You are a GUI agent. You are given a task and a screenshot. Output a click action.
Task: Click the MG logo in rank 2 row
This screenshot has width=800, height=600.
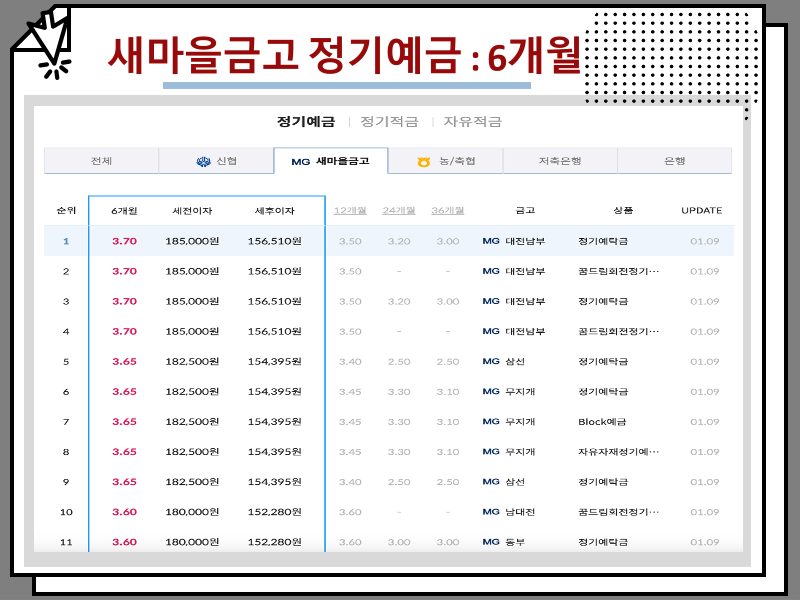pyautogui.click(x=491, y=271)
